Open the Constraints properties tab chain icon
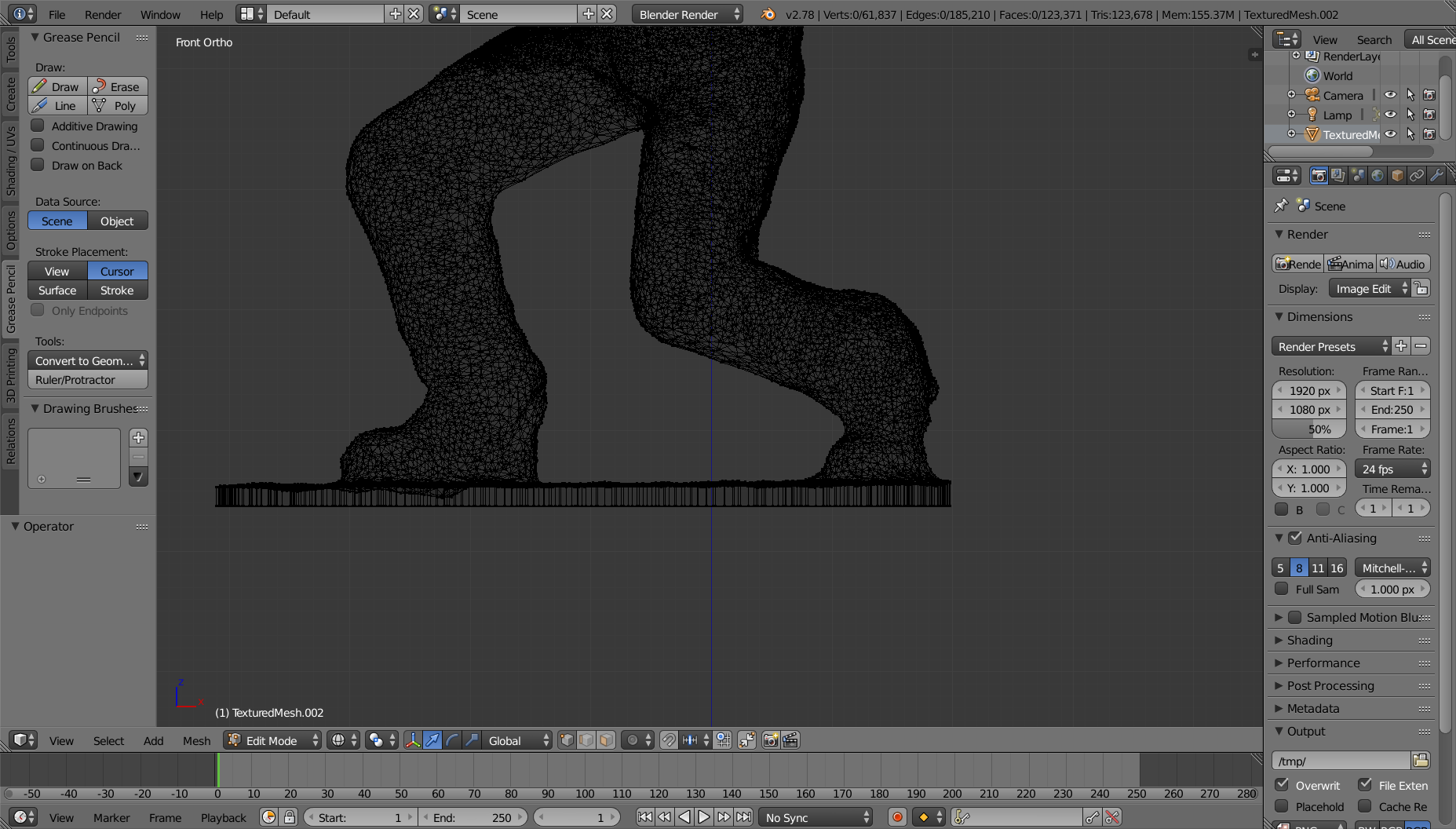The height and width of the screenshot is (829, 1456). click(1417, 176)
